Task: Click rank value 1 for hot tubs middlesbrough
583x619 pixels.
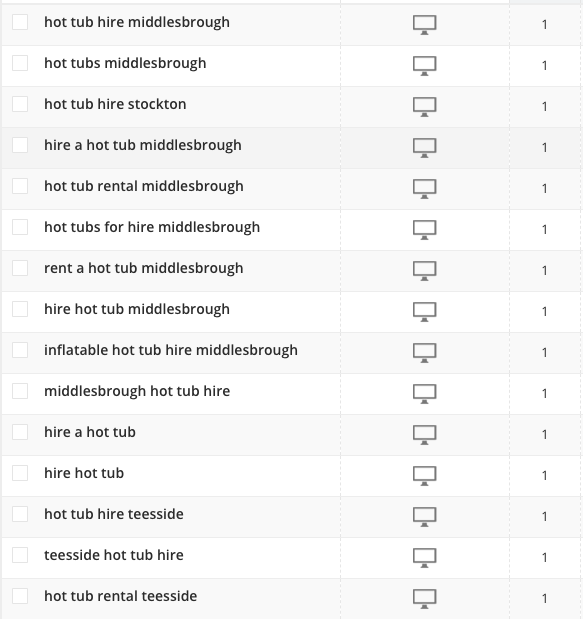Action: (545, 66)
